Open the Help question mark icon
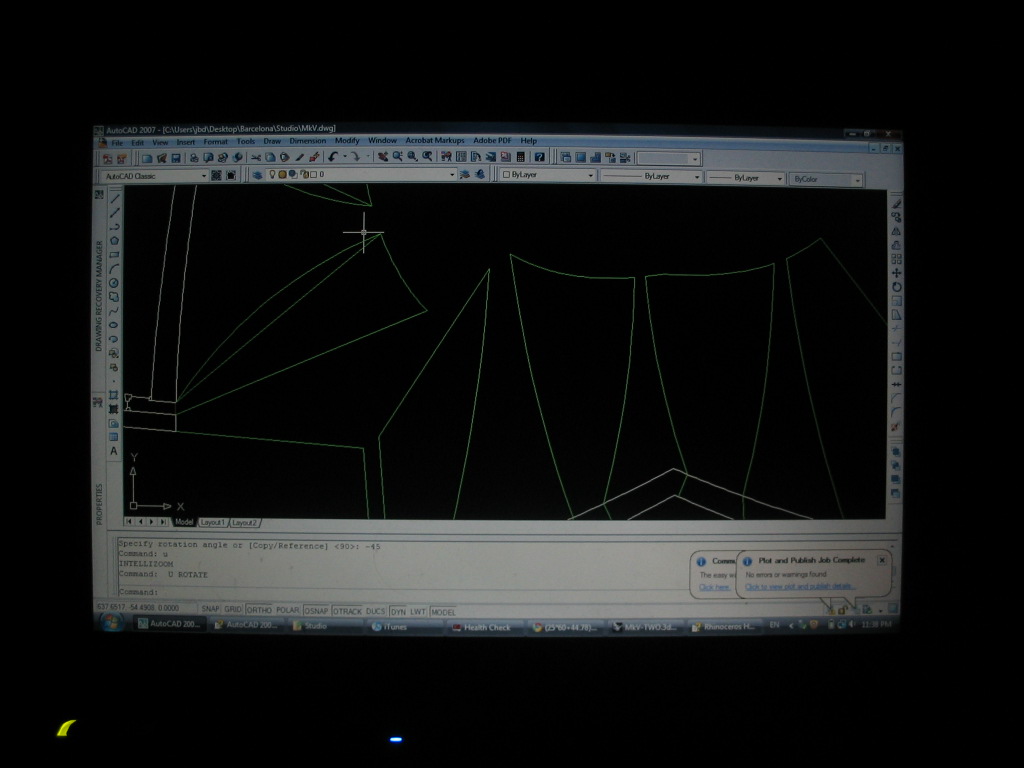Screen dimensions: 1024x768 pos(539,157)
